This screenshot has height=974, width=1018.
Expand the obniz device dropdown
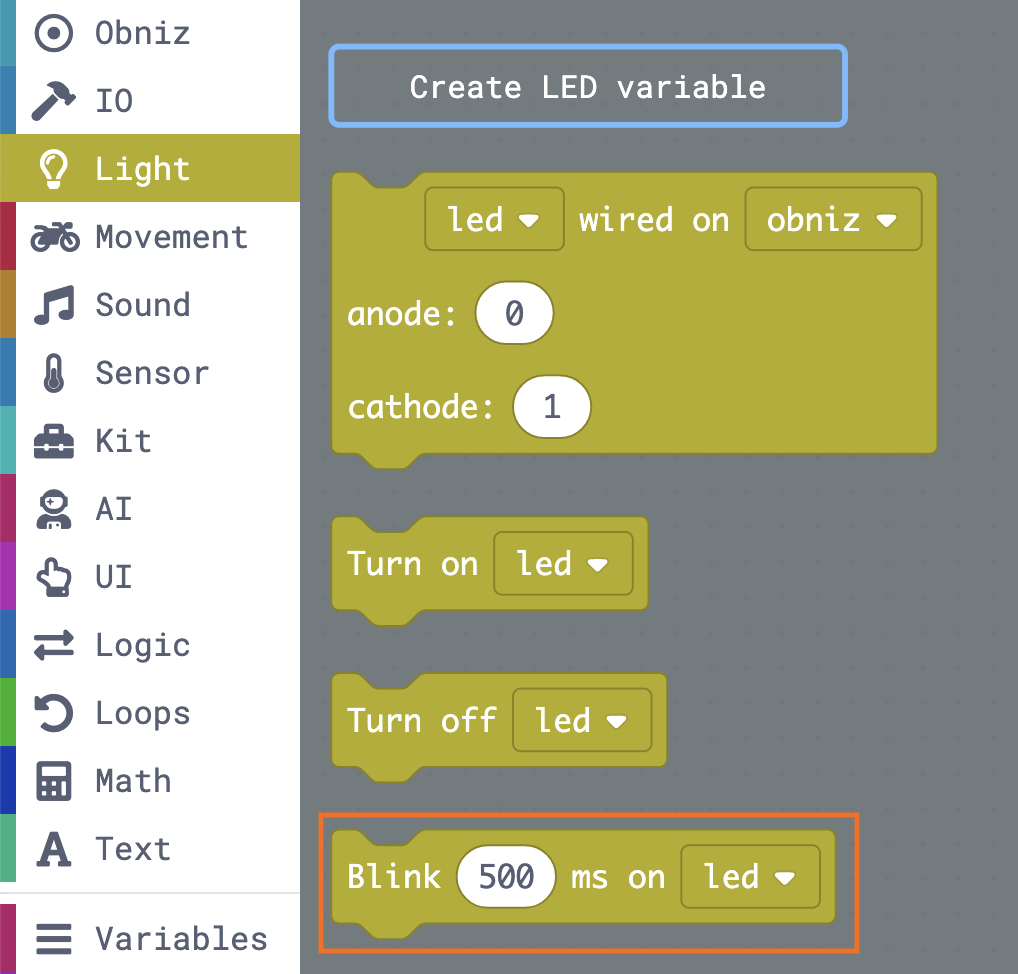tap(833, 219)
